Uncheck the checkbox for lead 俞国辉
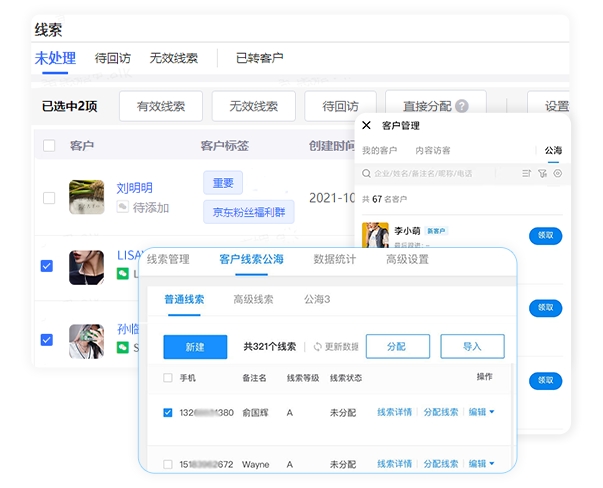This screenshot has width=603, height=488. point(167,411)
